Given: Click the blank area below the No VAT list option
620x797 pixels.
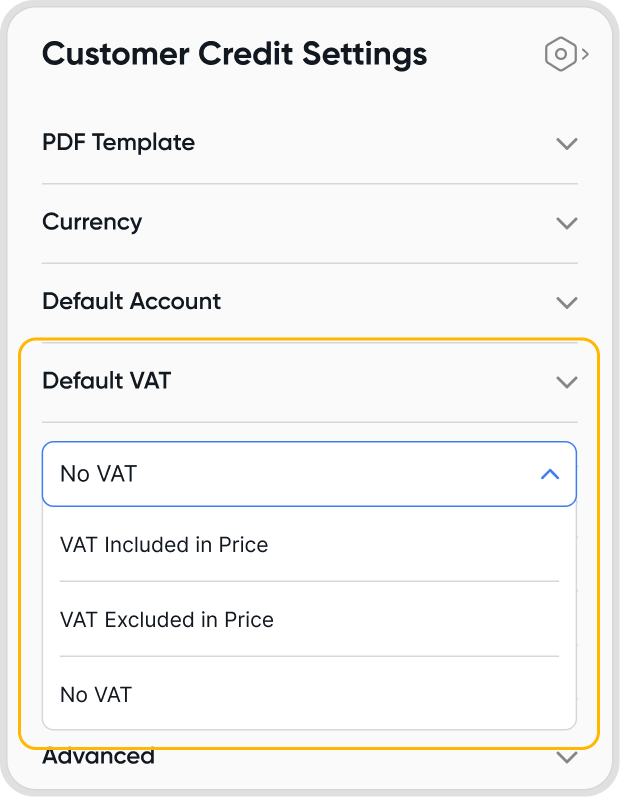Looking at the screenshot, I should tap(300, 723).
